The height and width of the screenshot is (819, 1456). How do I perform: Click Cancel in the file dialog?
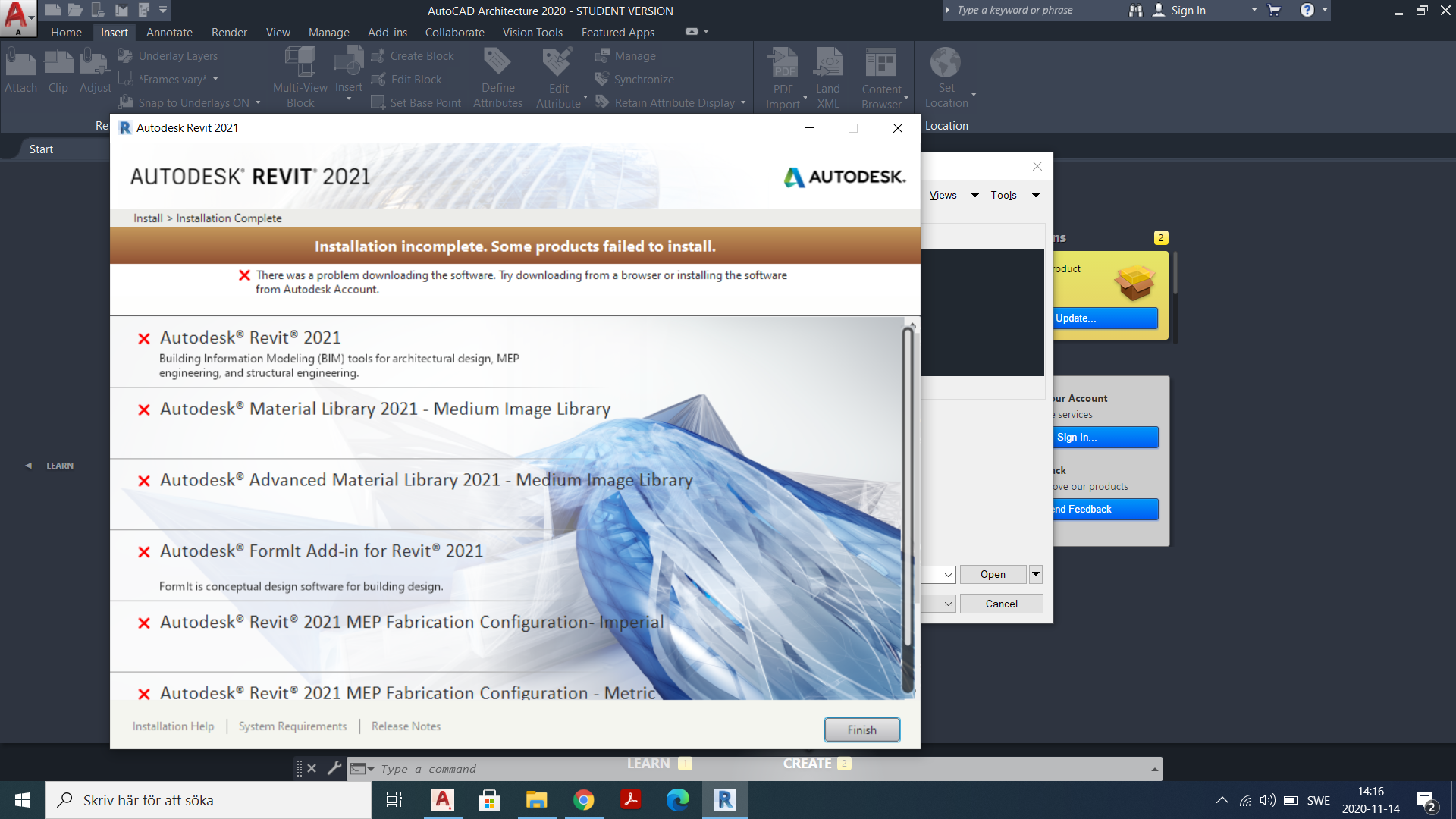point(1002,604)
